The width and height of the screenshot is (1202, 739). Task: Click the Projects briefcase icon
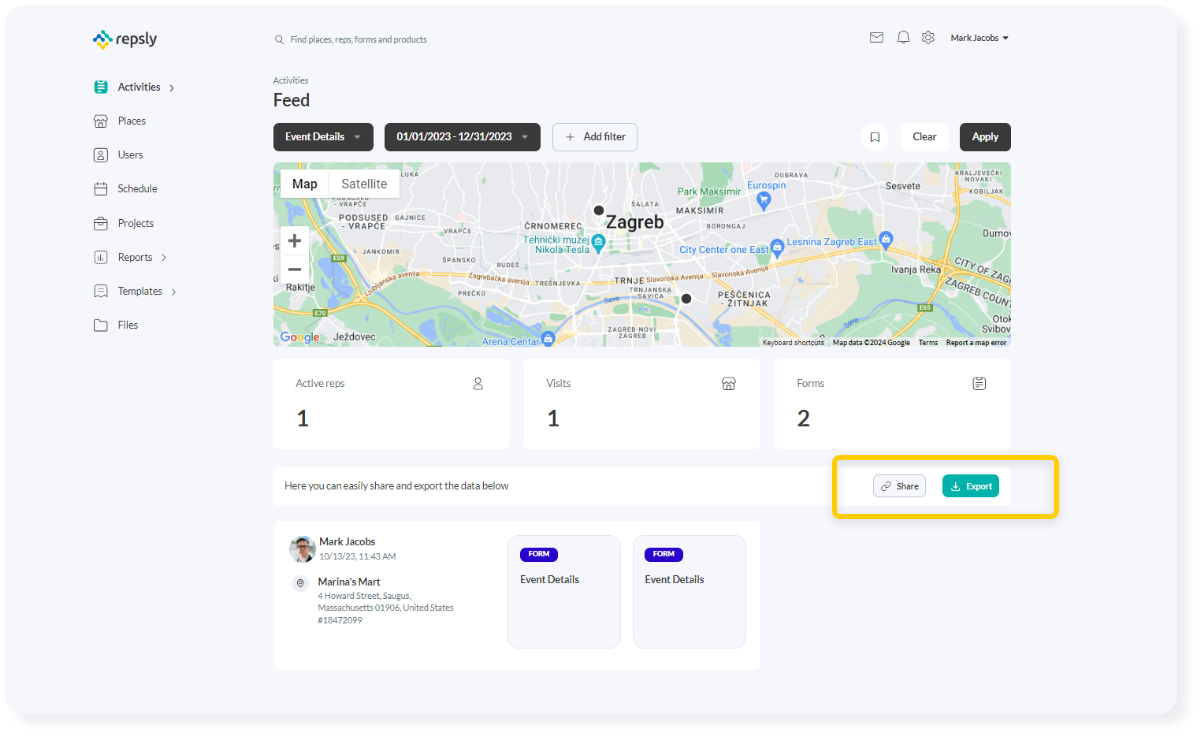coord(101,223)
